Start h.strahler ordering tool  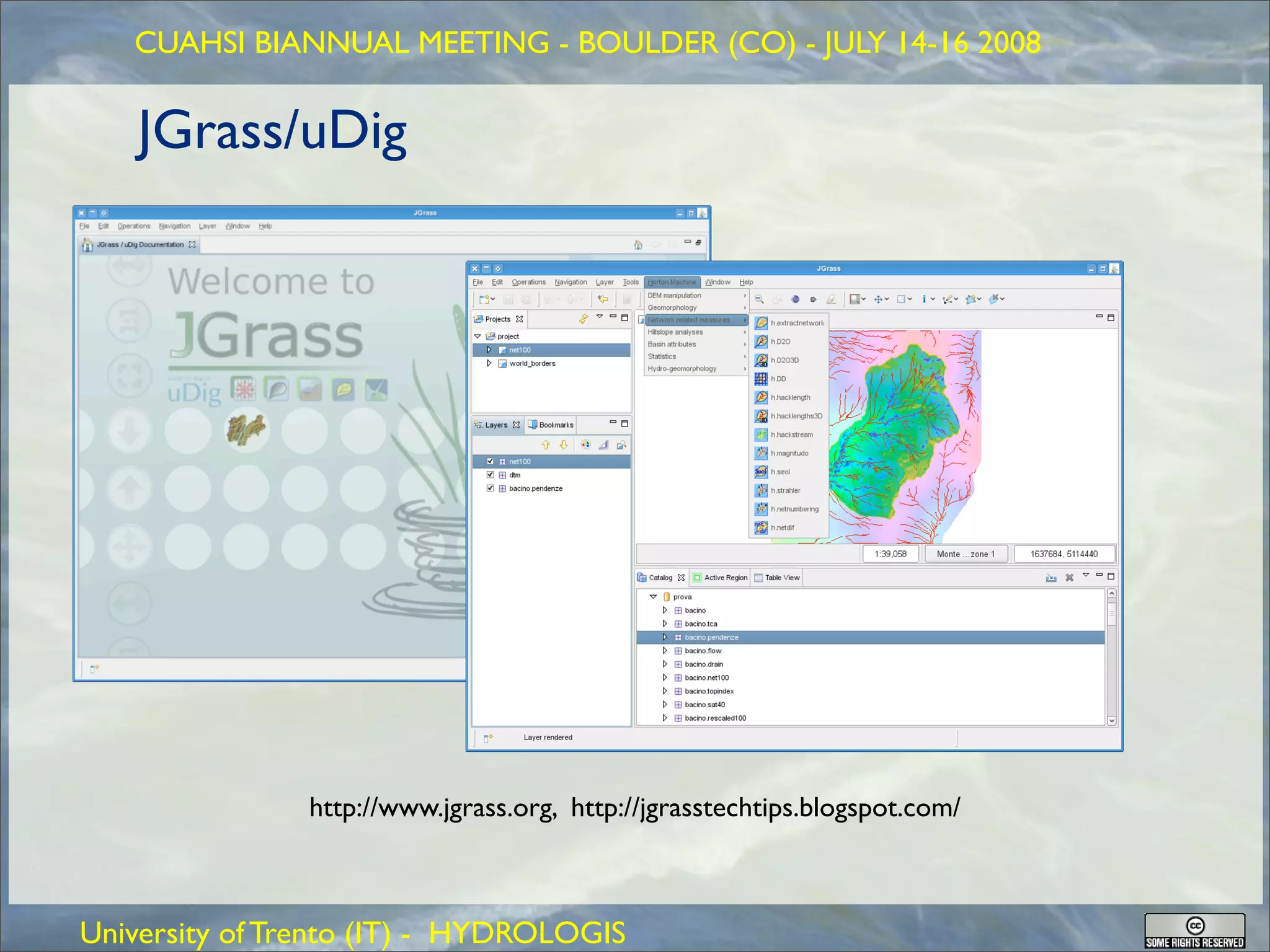[x=789, y=490]
